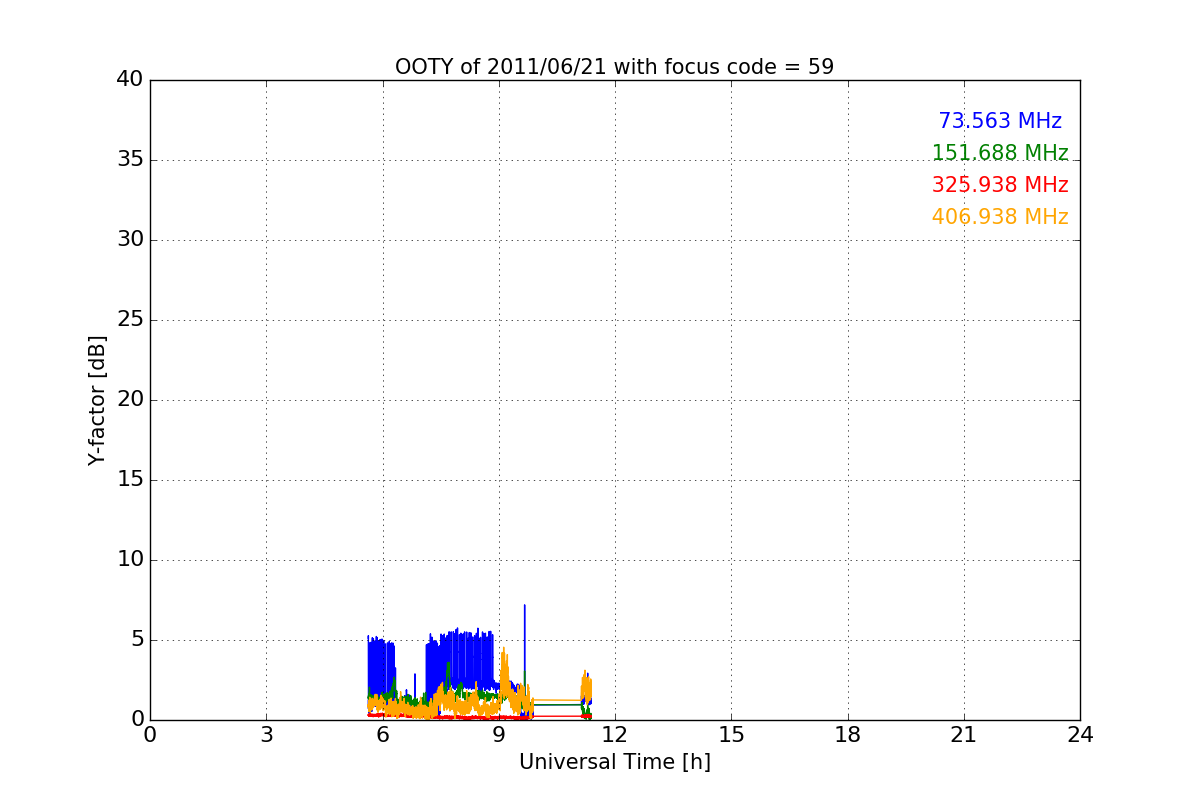Click the y-axis tick label 25

(130, 320)
